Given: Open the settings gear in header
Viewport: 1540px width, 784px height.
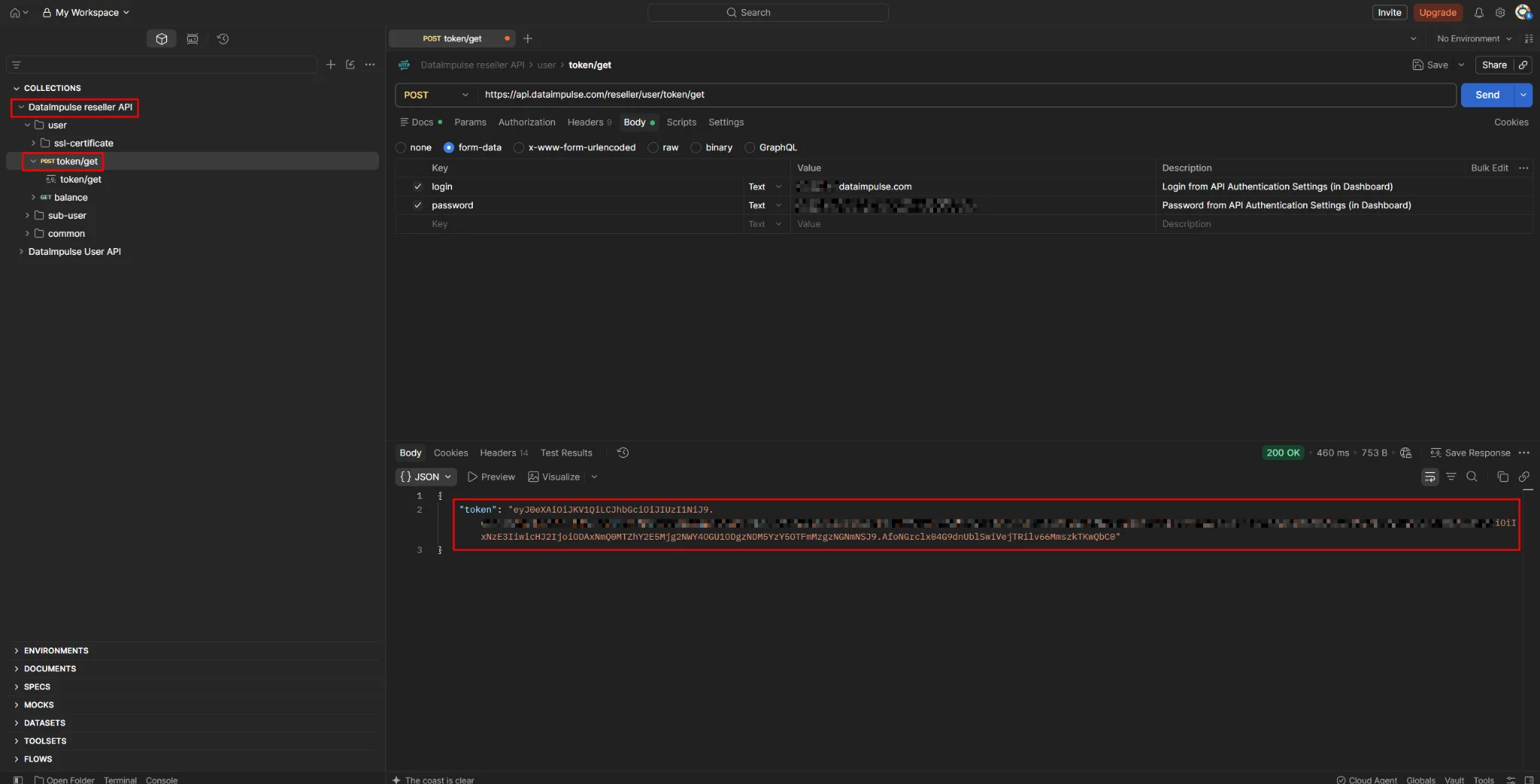Looking at the screenshot, I should pyautogui.click(x=1499, y=13).
